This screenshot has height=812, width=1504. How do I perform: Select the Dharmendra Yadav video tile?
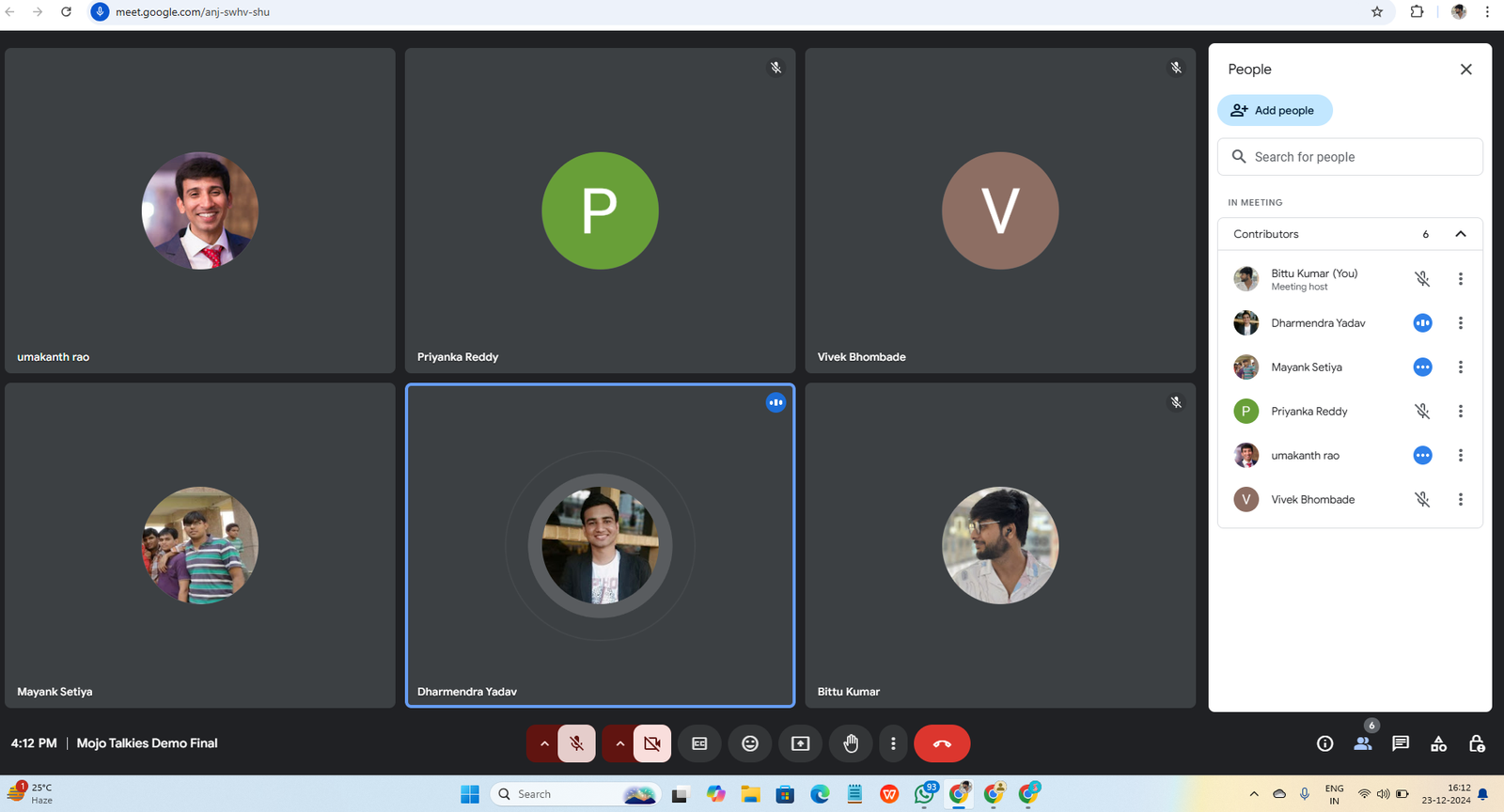600,545
